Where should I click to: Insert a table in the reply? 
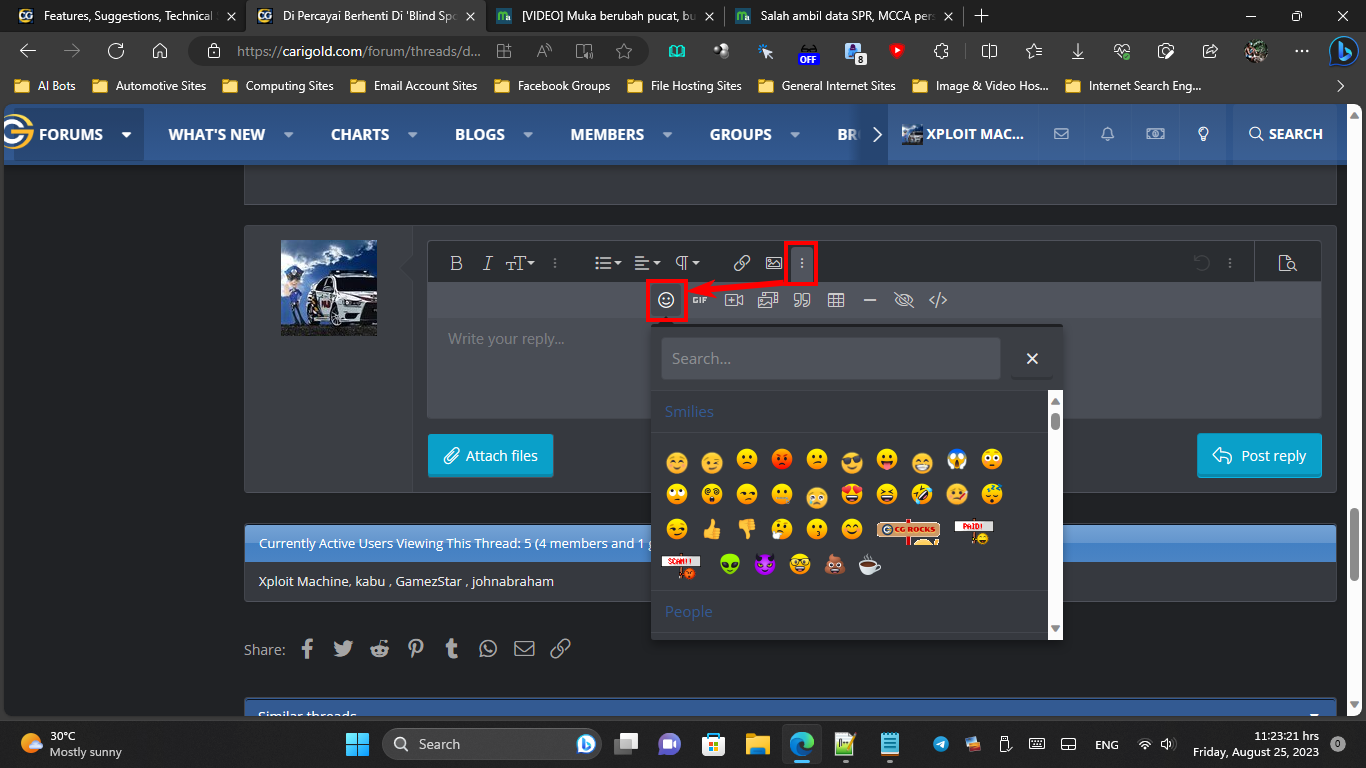[836, 299]
